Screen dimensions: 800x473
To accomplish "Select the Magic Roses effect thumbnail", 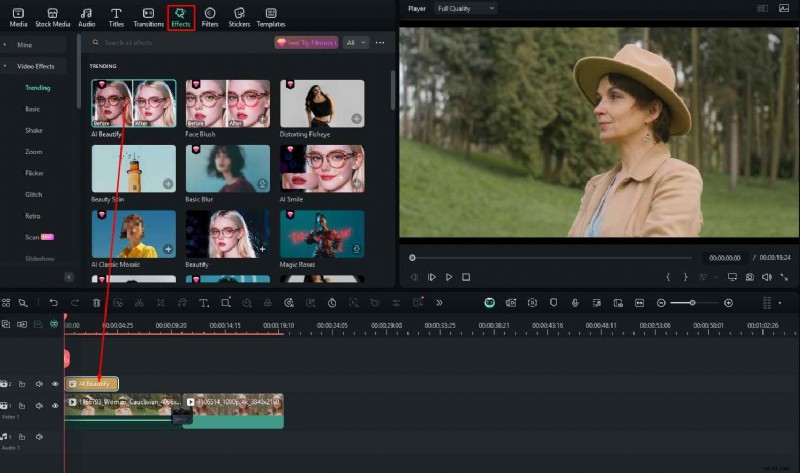I will 322,234.
